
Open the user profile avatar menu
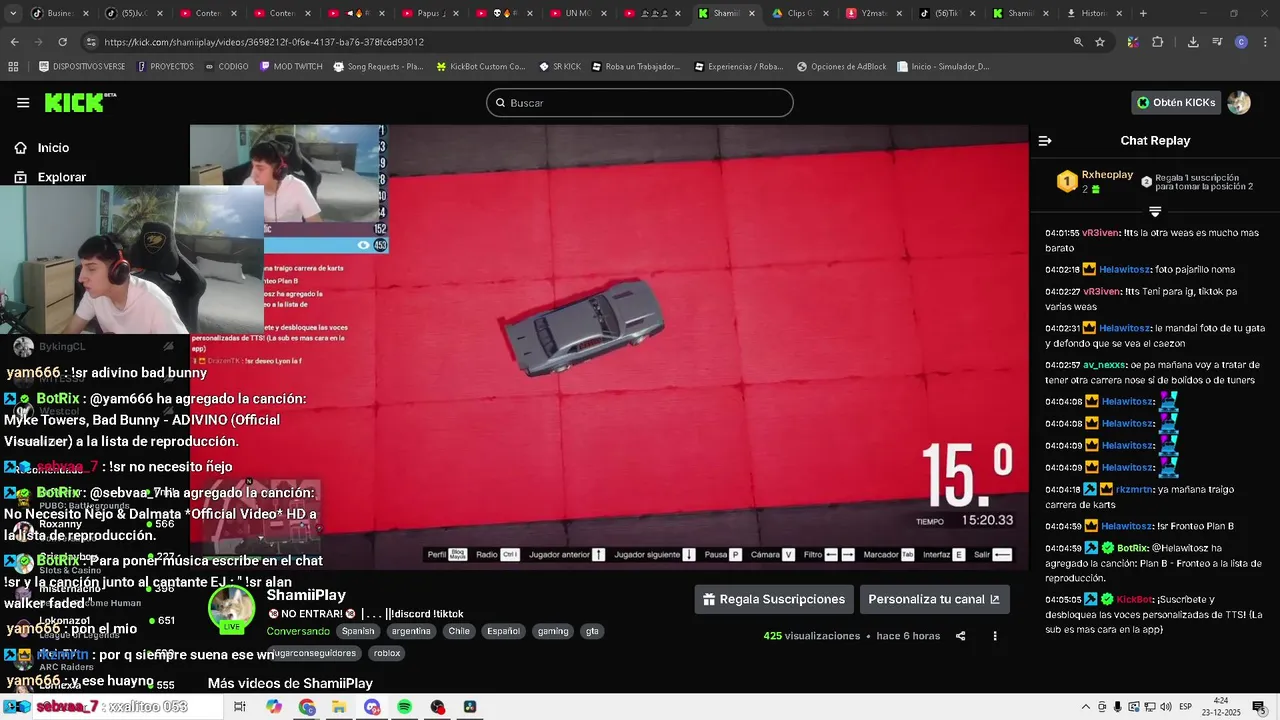coord(1239,102)
